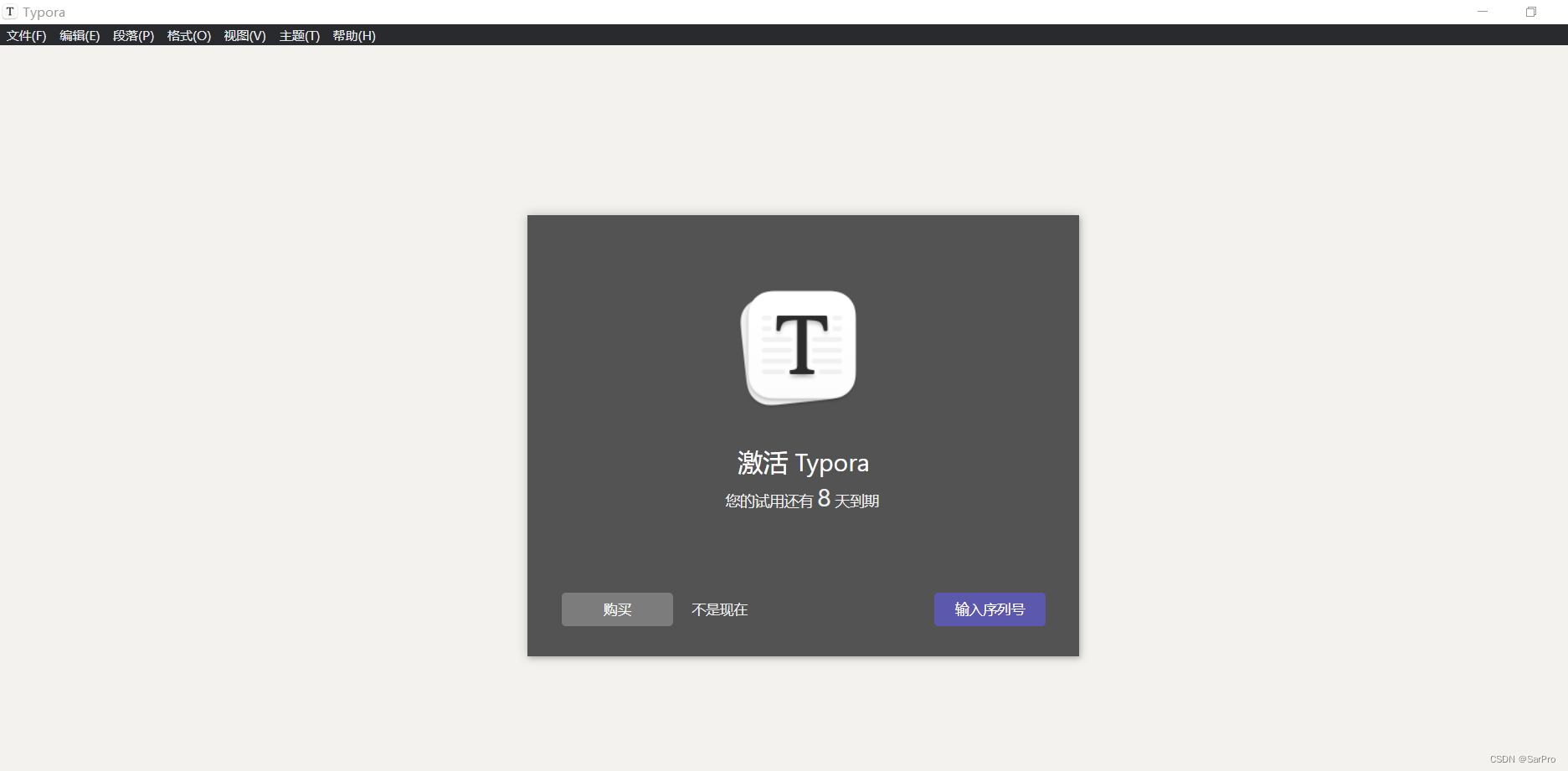Expand the 段落(P) menu

click(x=133, y=36)
